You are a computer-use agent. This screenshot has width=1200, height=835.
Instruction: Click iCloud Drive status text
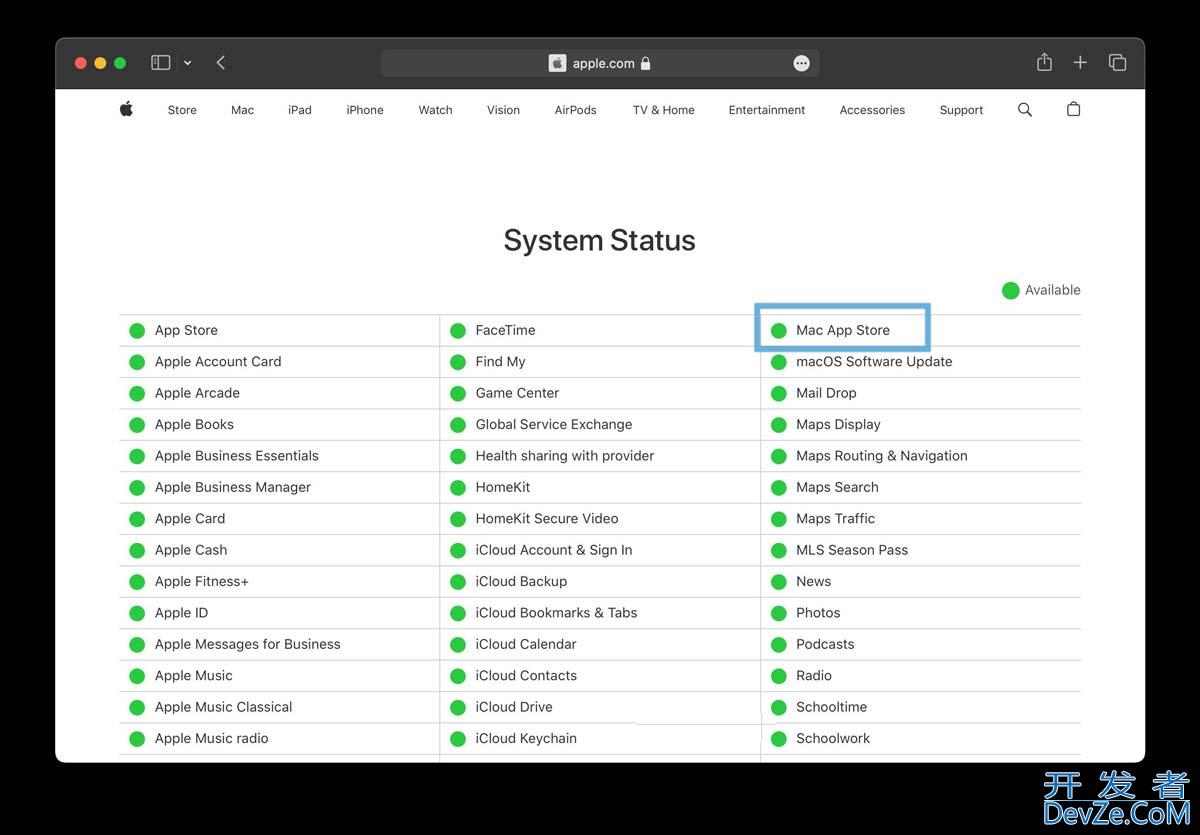(x=514, y=706)
